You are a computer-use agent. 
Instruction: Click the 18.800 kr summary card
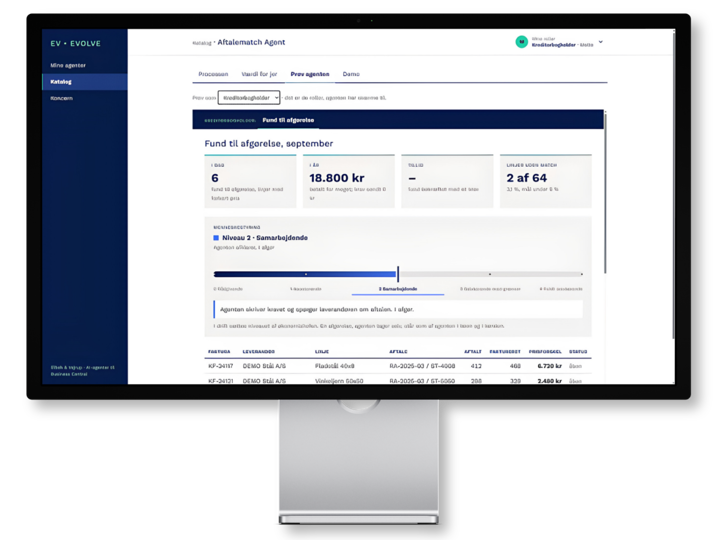pyautogui.click(x=349, y=181)
